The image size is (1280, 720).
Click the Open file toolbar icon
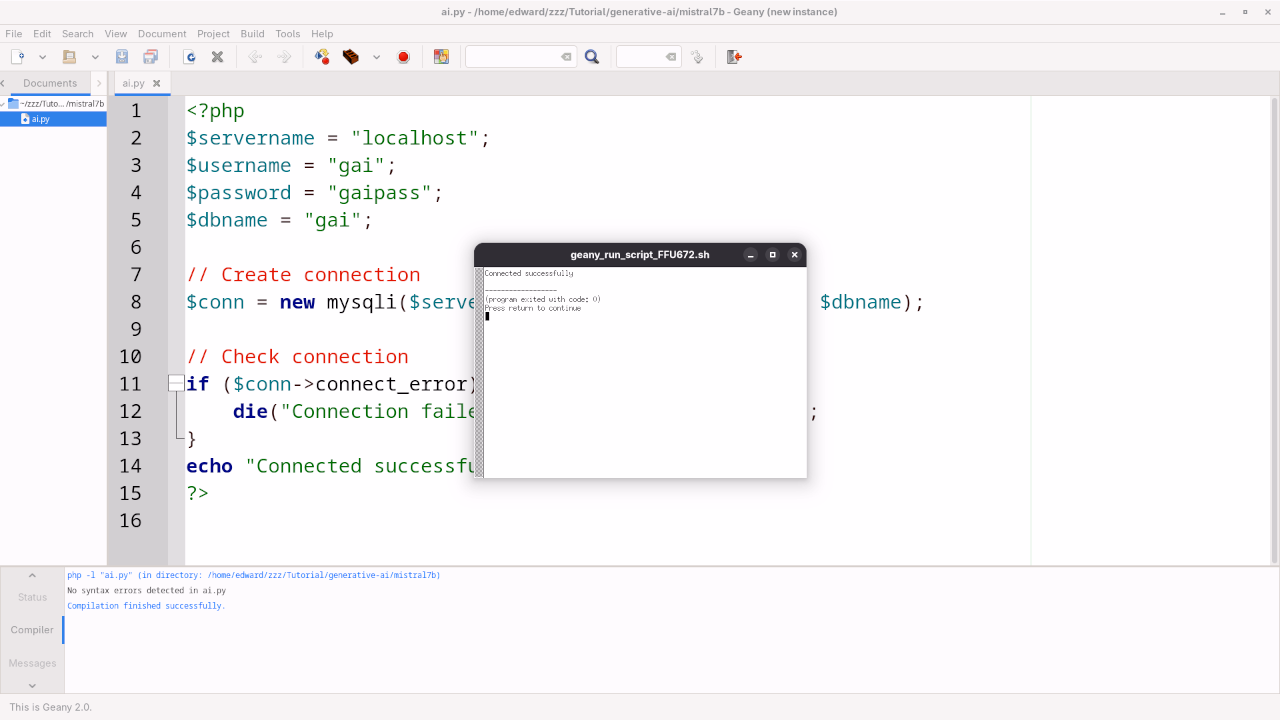(70, 57)
